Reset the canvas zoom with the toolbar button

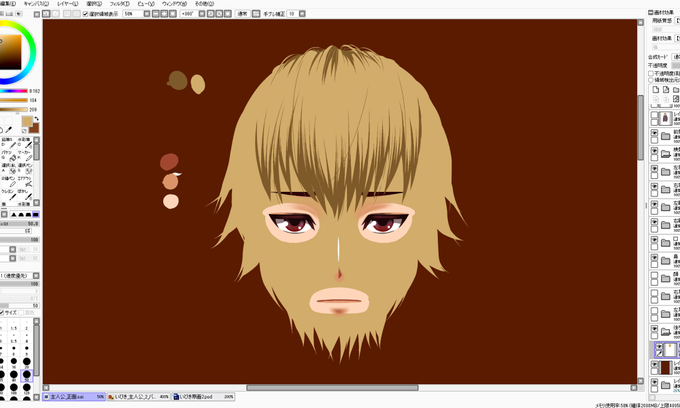173,14
